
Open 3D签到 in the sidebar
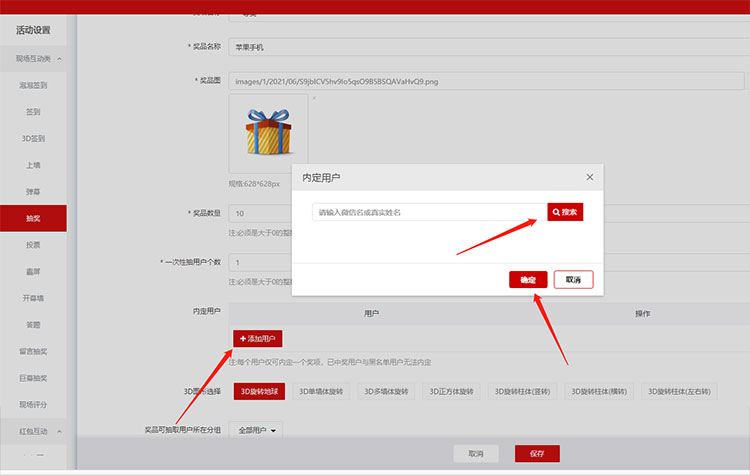tap(33, 138)
